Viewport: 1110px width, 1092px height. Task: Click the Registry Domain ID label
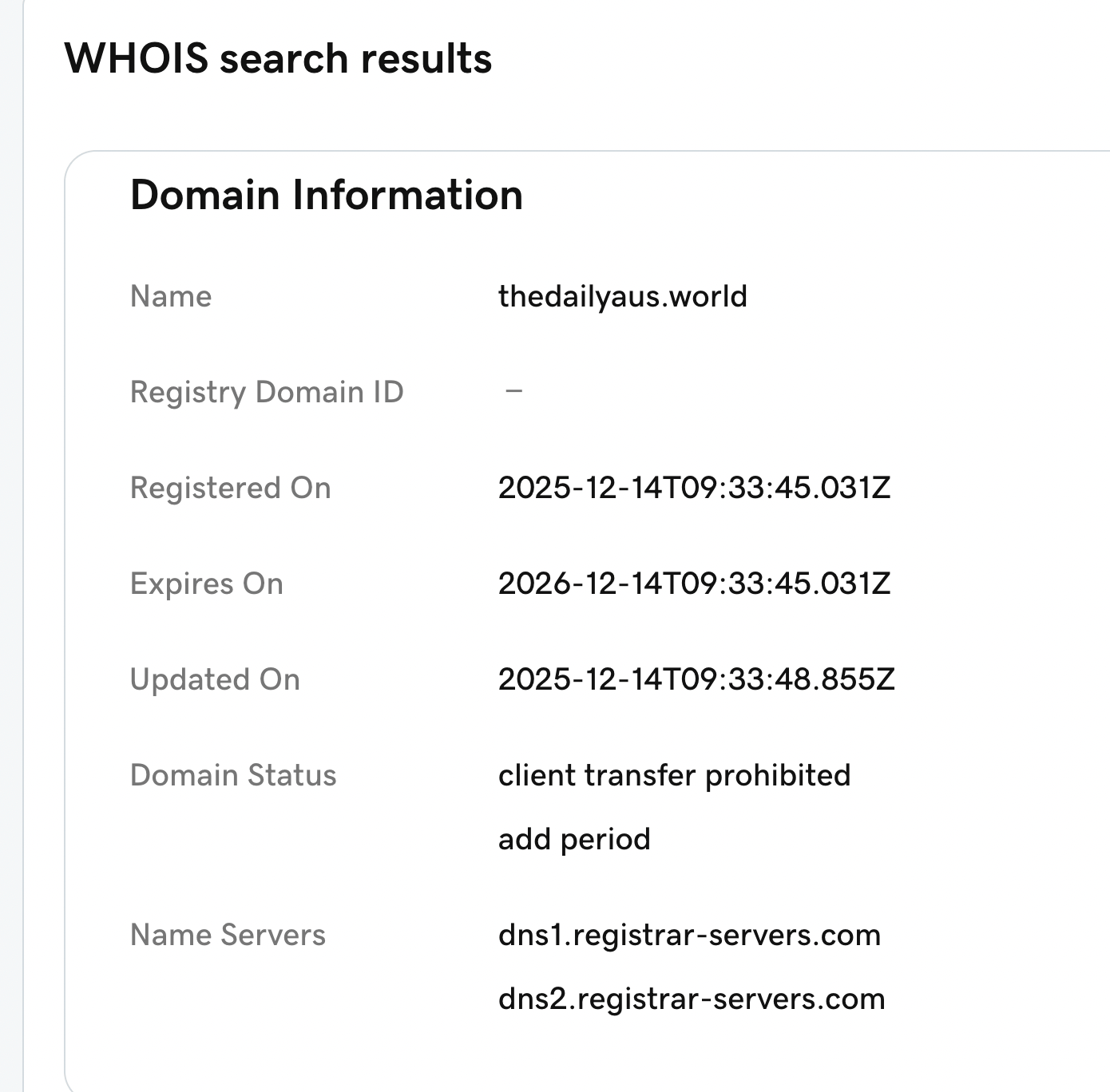[x=267, y=392]
